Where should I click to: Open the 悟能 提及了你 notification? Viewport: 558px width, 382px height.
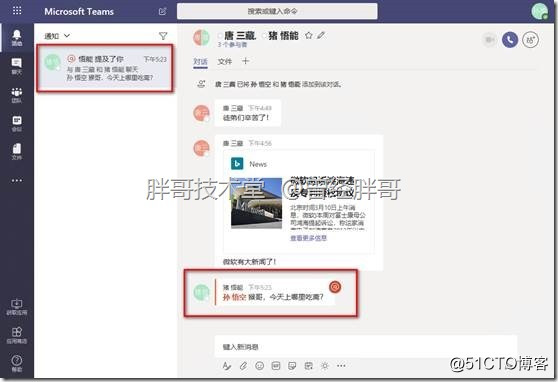pyautogui.click(x=105, y=68)
